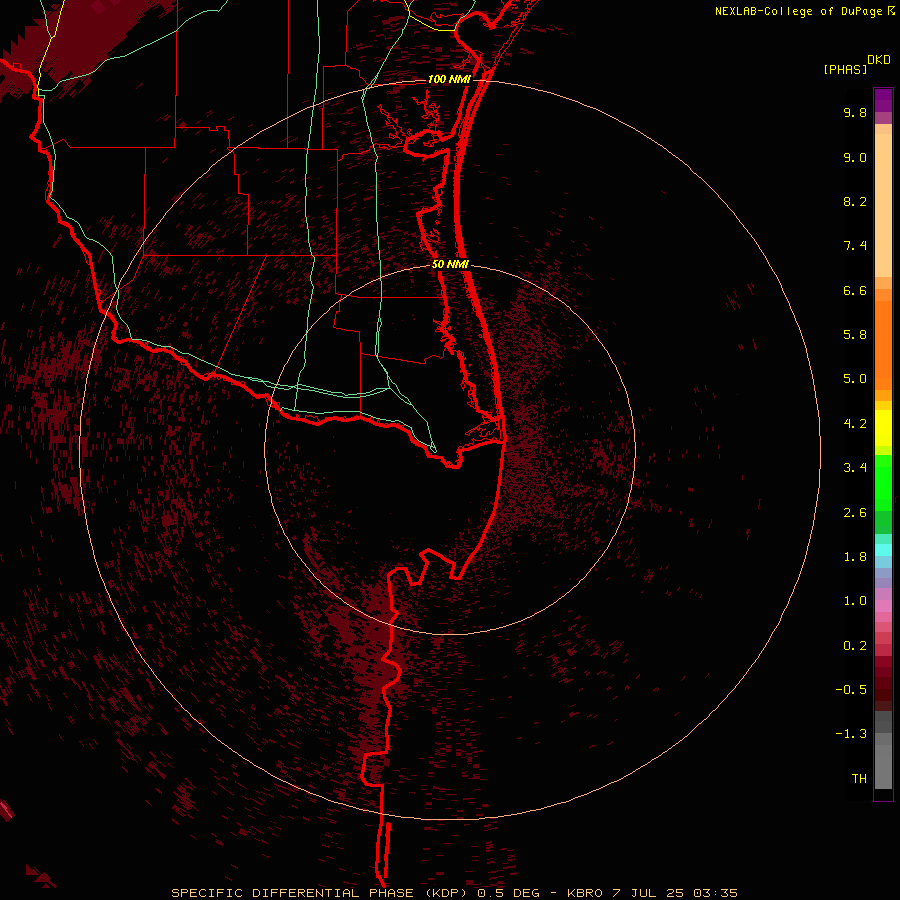Image resolution: width=900 pixels, height=900 pixels.
Task: Select the 6.6 scale label
Action: coord(855,290)
